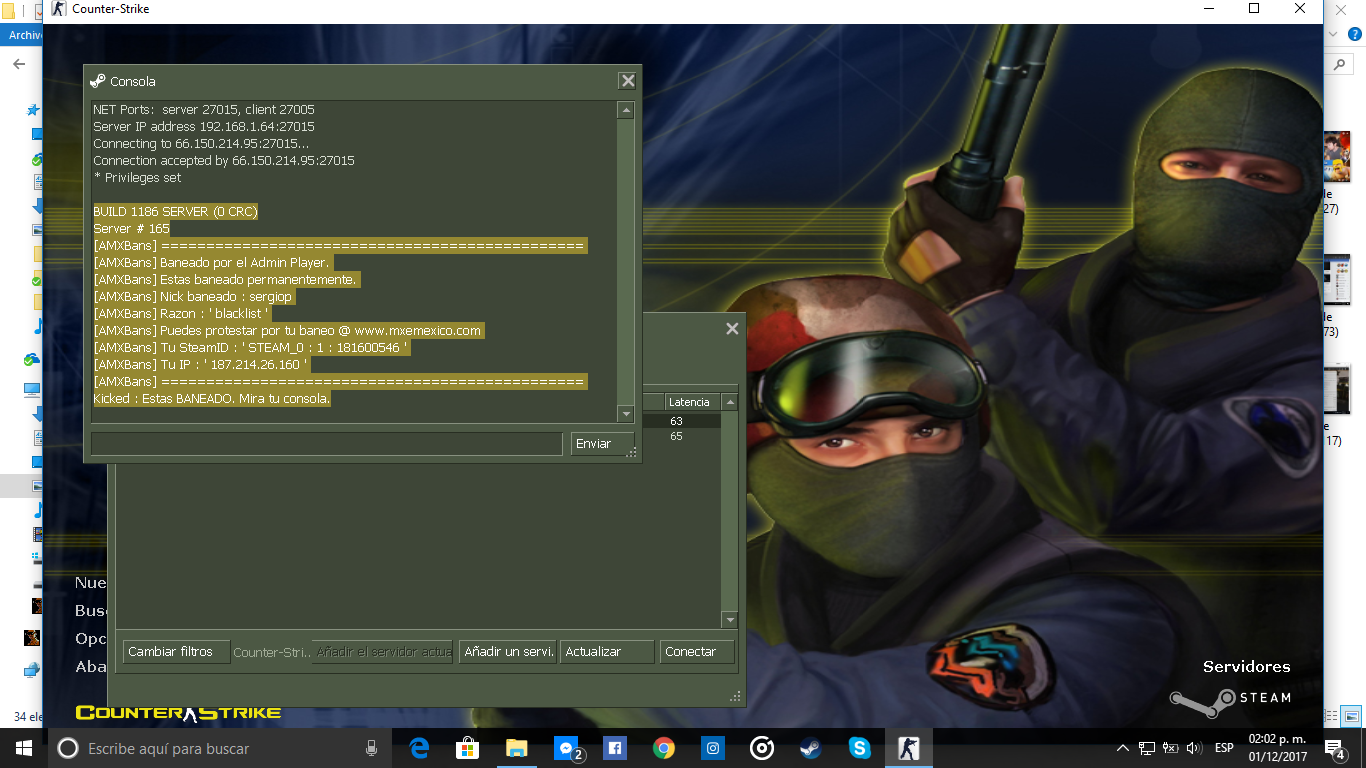Click the network tray icon

point(1147,748)
